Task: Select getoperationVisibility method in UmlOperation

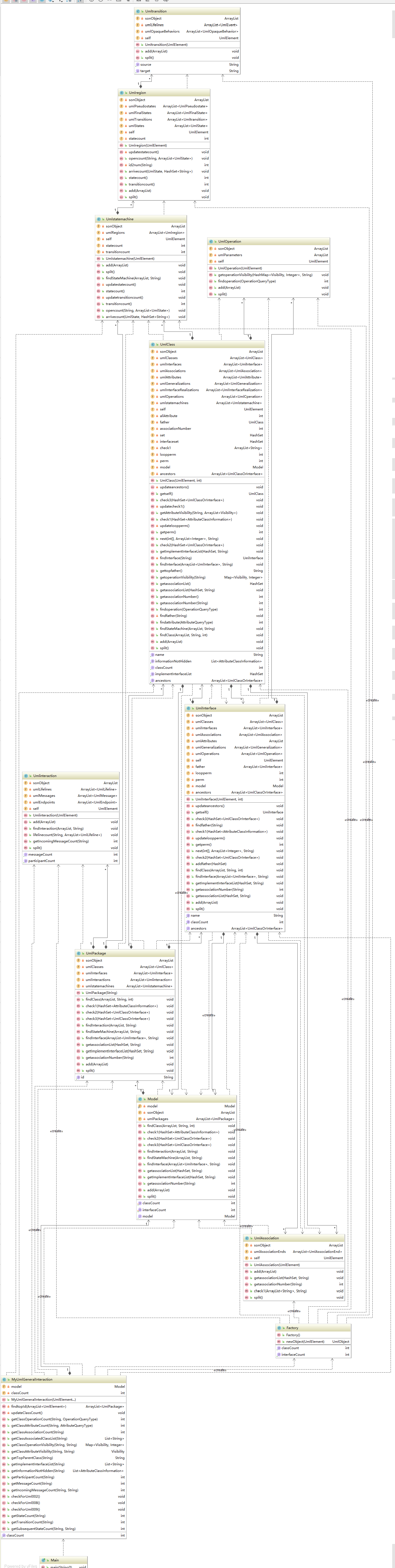Action: pyautogui.click(x=268, y=275)
